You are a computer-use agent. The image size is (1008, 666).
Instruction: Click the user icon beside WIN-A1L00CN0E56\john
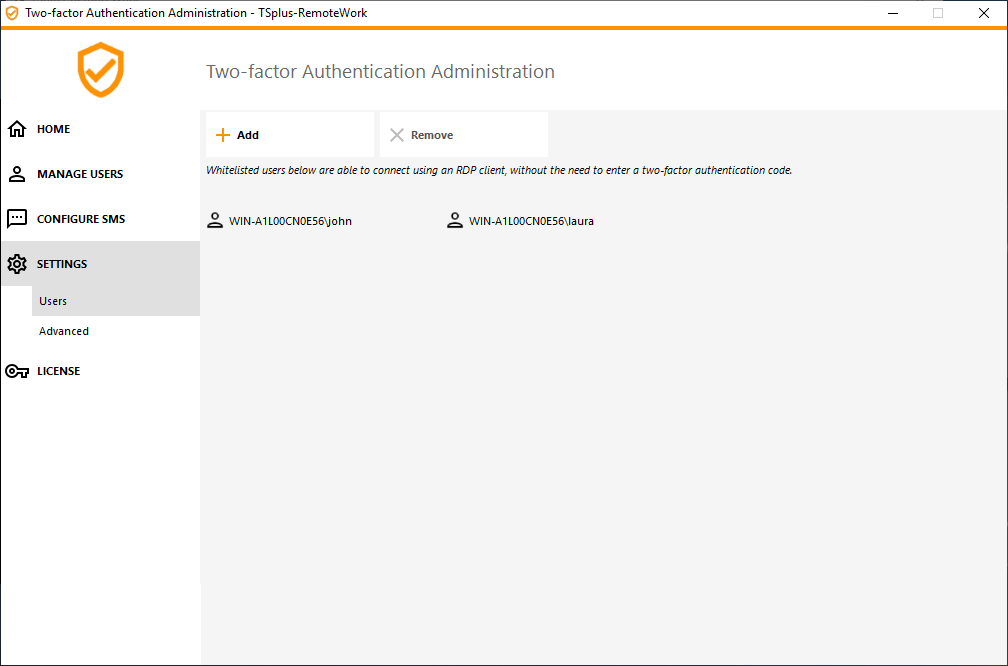tap(215, 220)
